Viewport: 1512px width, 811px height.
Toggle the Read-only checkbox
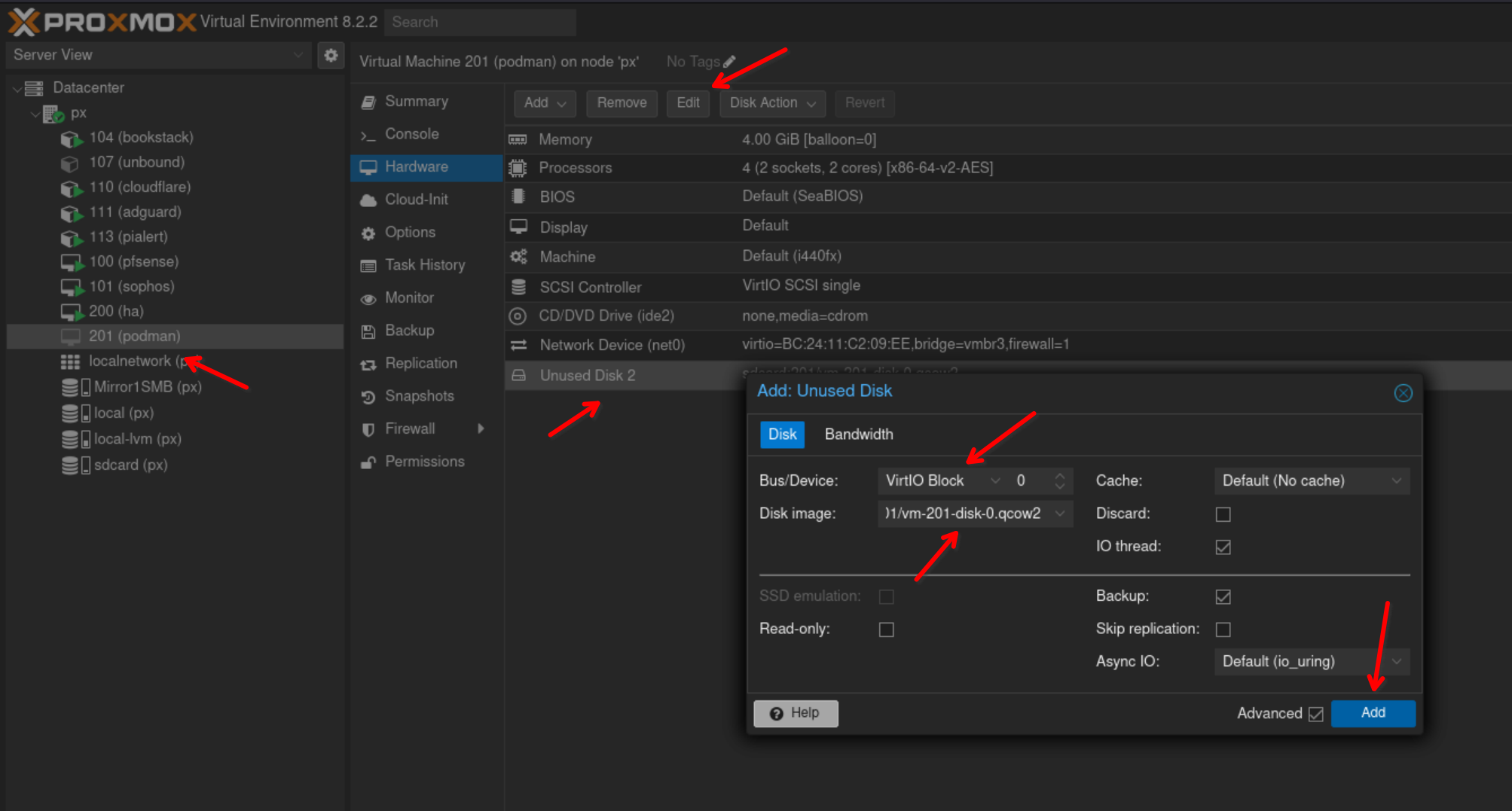pos(886,630)
